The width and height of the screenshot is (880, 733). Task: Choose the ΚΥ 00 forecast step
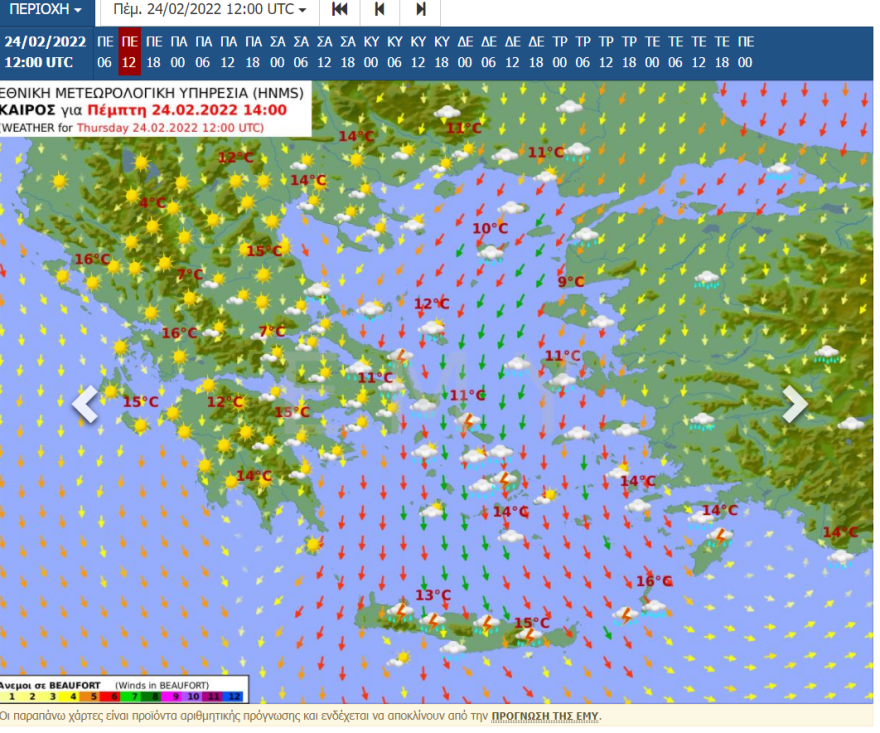click(x=371, y=52)
